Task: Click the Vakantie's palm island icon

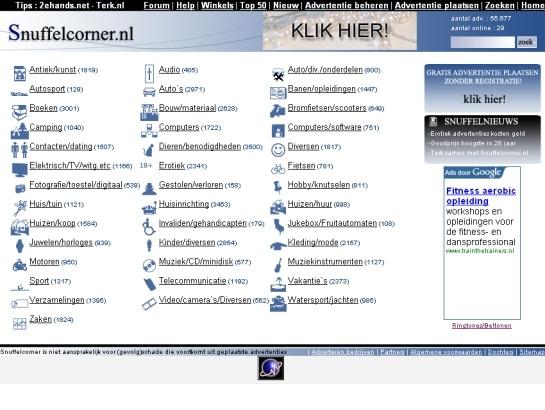Action: pyautogui.click(x=278, y=284)
